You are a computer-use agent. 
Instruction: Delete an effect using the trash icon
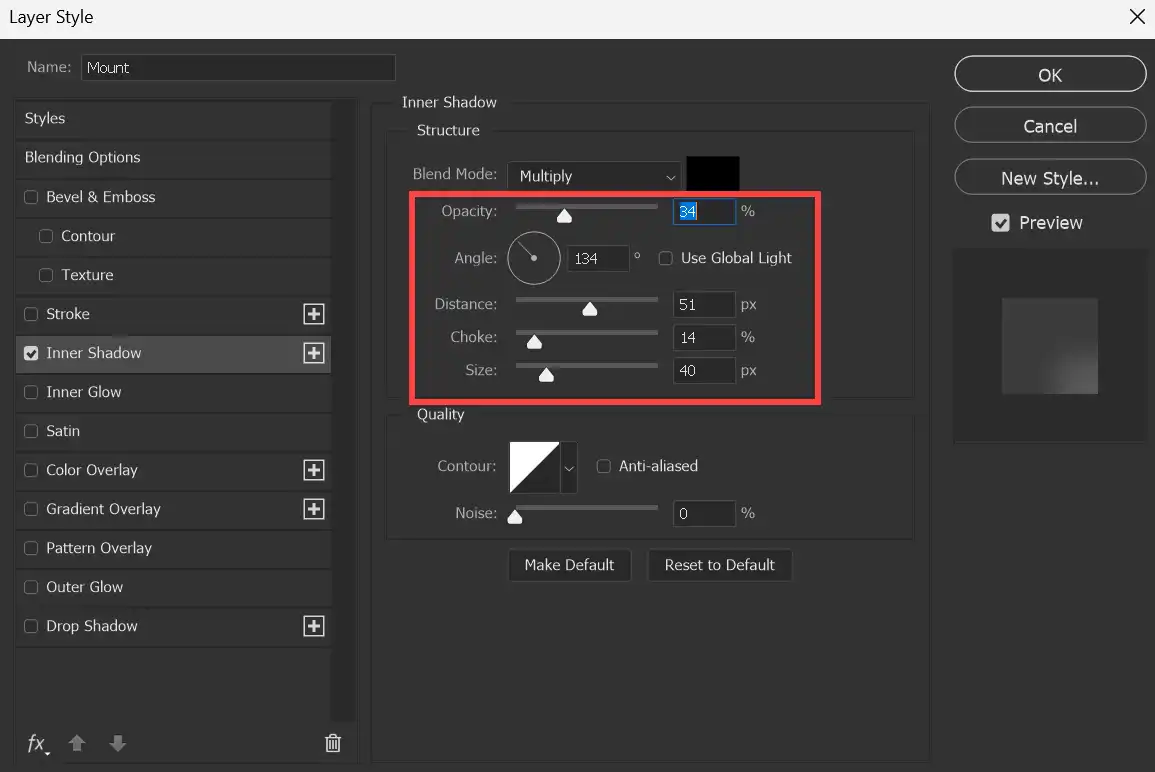333,743
